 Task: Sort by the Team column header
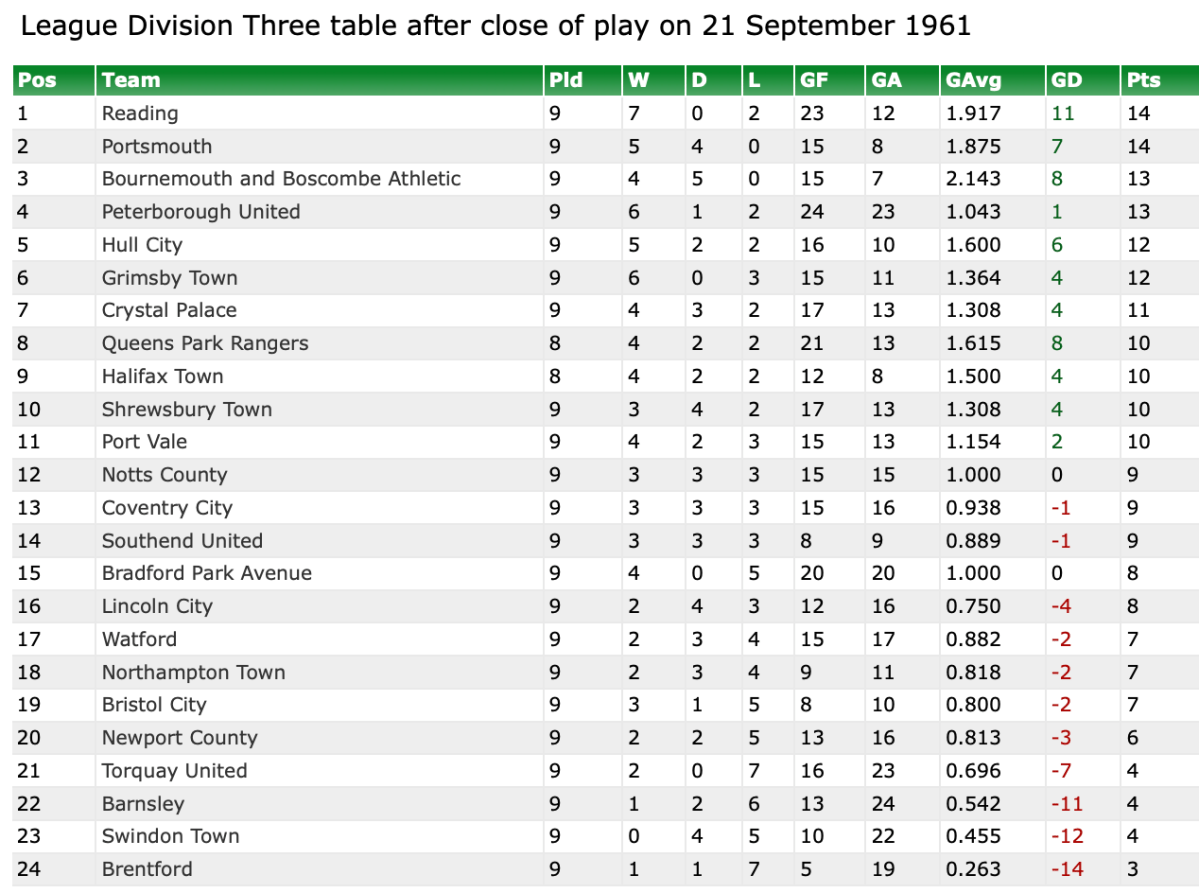tap(131, 80)
